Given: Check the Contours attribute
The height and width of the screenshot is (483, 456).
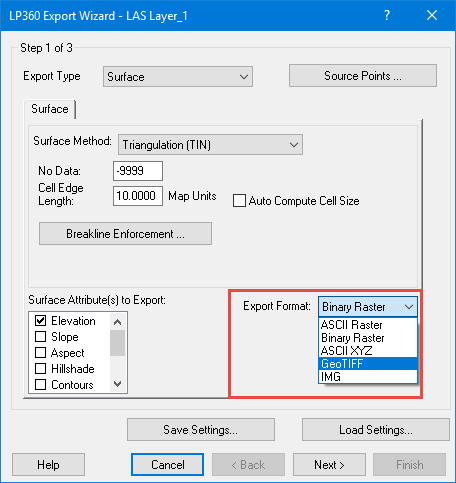Looking at the screenshot, I should [40, 385].
